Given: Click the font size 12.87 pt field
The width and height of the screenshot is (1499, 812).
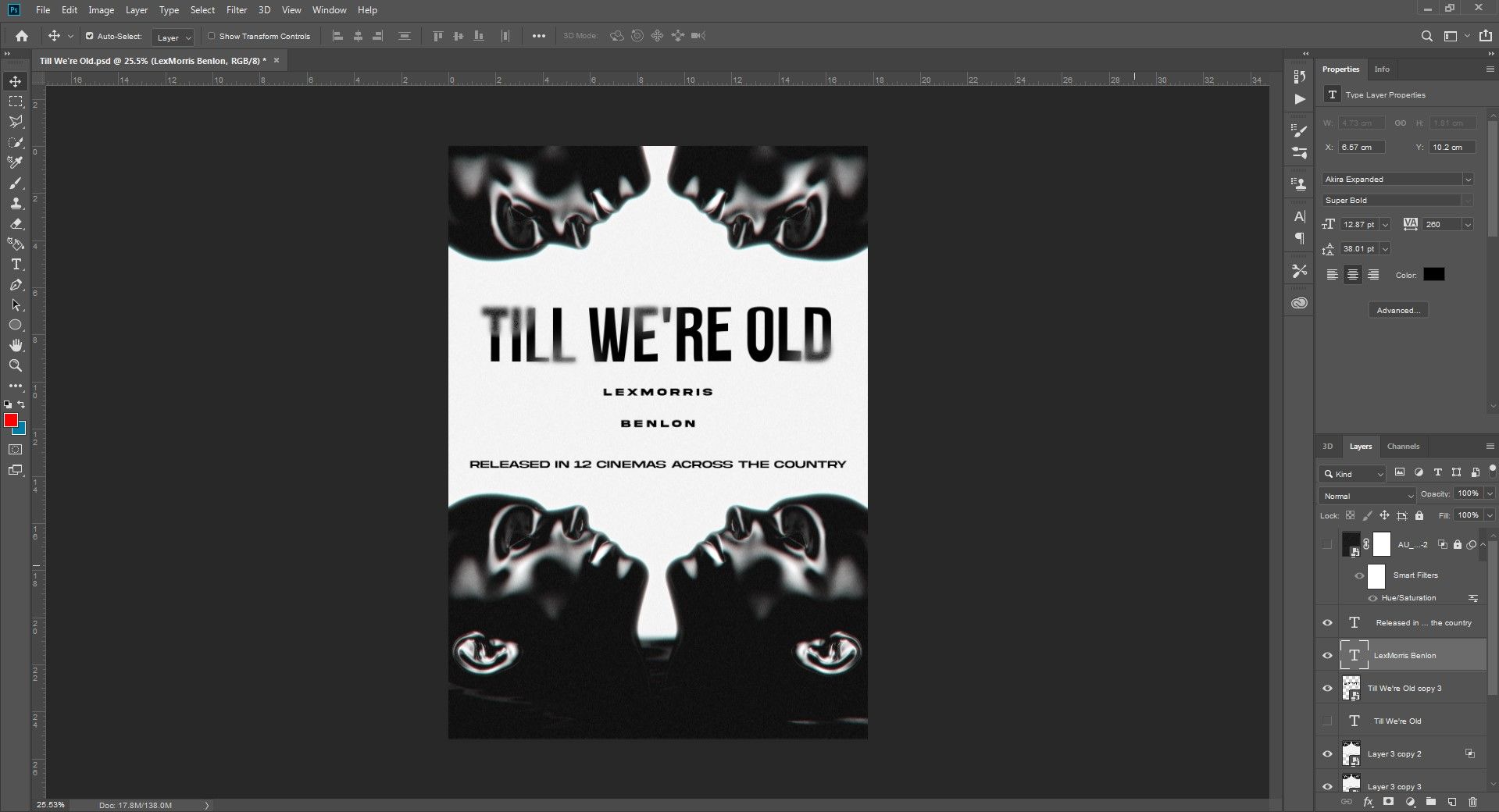Looking at the screenshot, I should [x=1359, y=225].
